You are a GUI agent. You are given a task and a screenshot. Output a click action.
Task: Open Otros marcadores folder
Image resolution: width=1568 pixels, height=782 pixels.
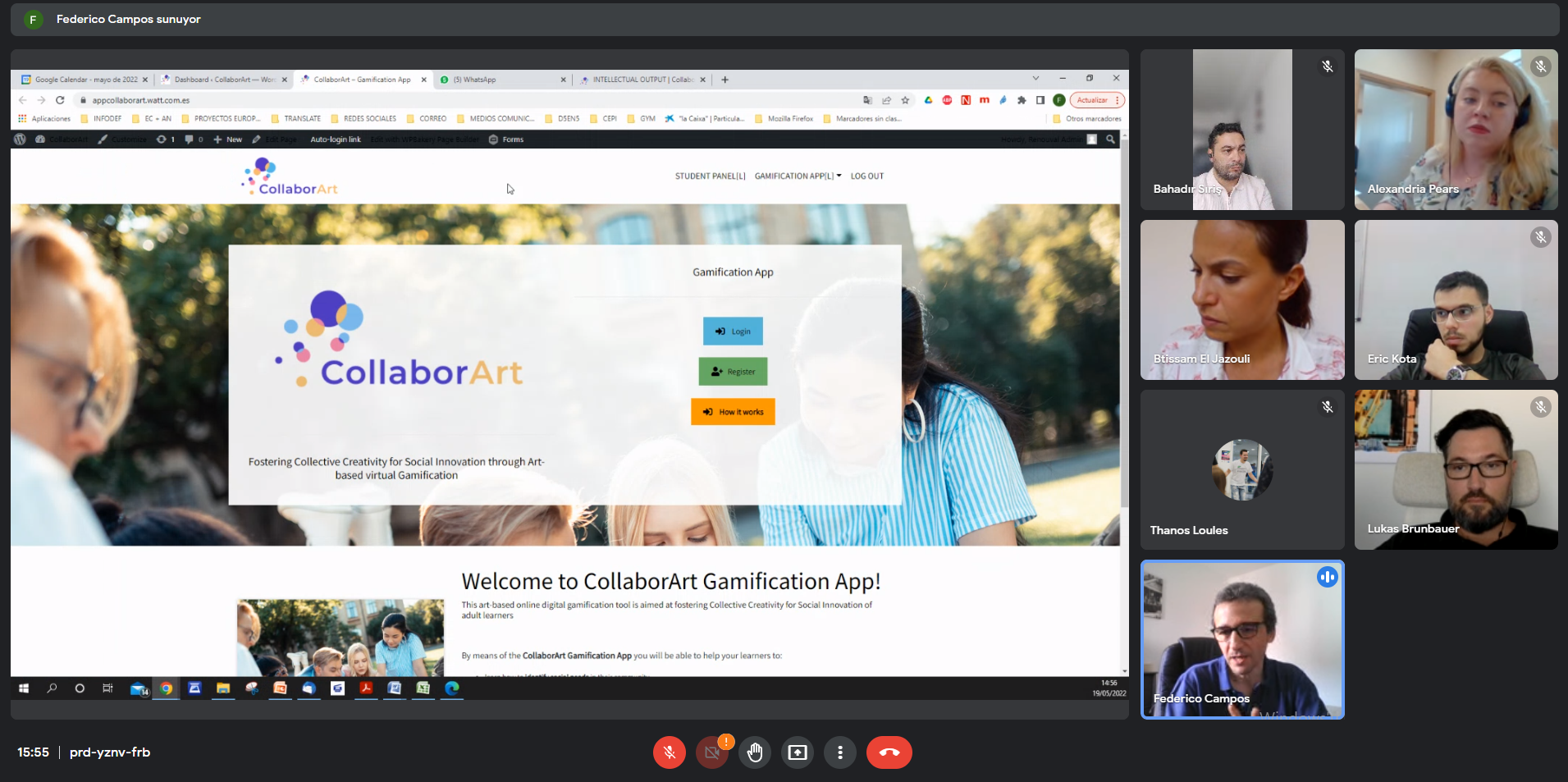tap(1087, 118)
